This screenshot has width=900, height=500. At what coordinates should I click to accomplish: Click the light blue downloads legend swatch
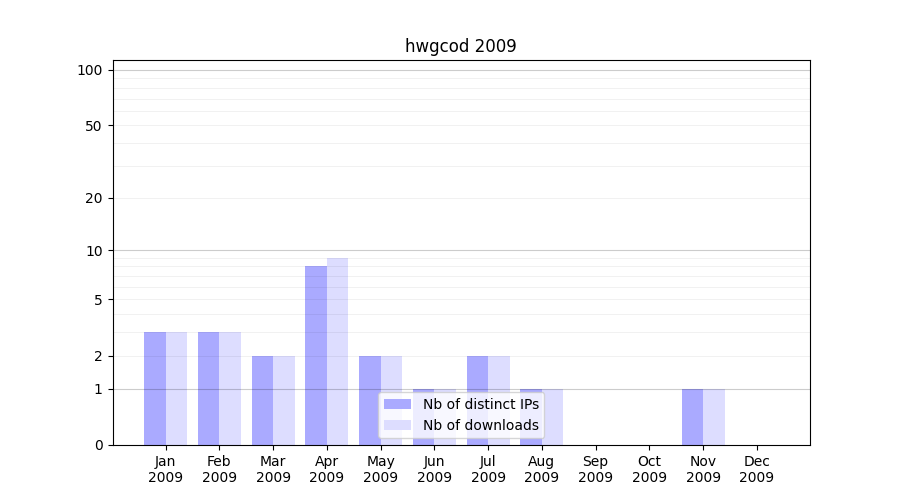point(398,425)
